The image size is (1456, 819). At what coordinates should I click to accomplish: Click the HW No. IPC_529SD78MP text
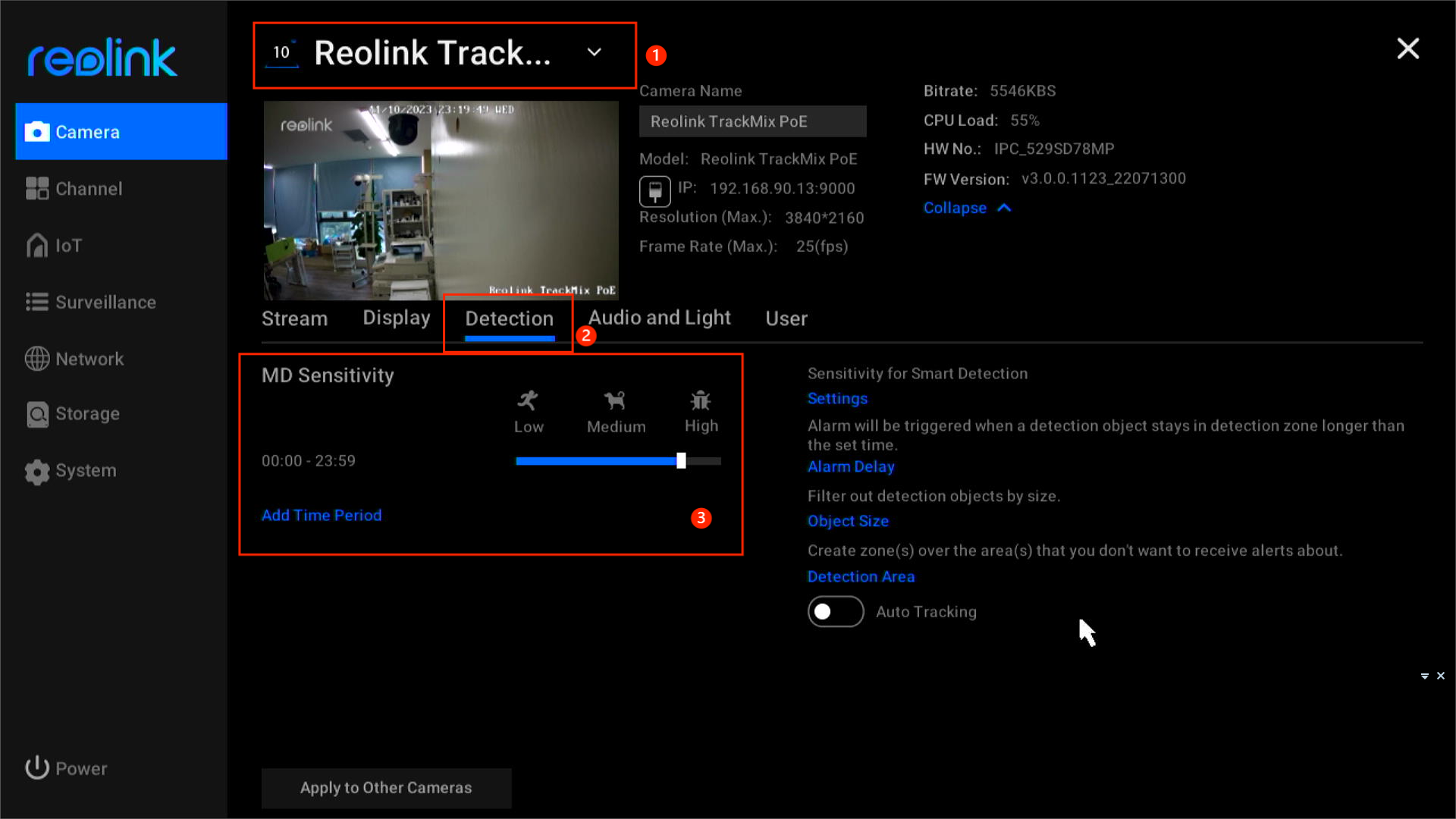tap(1054, 149)
